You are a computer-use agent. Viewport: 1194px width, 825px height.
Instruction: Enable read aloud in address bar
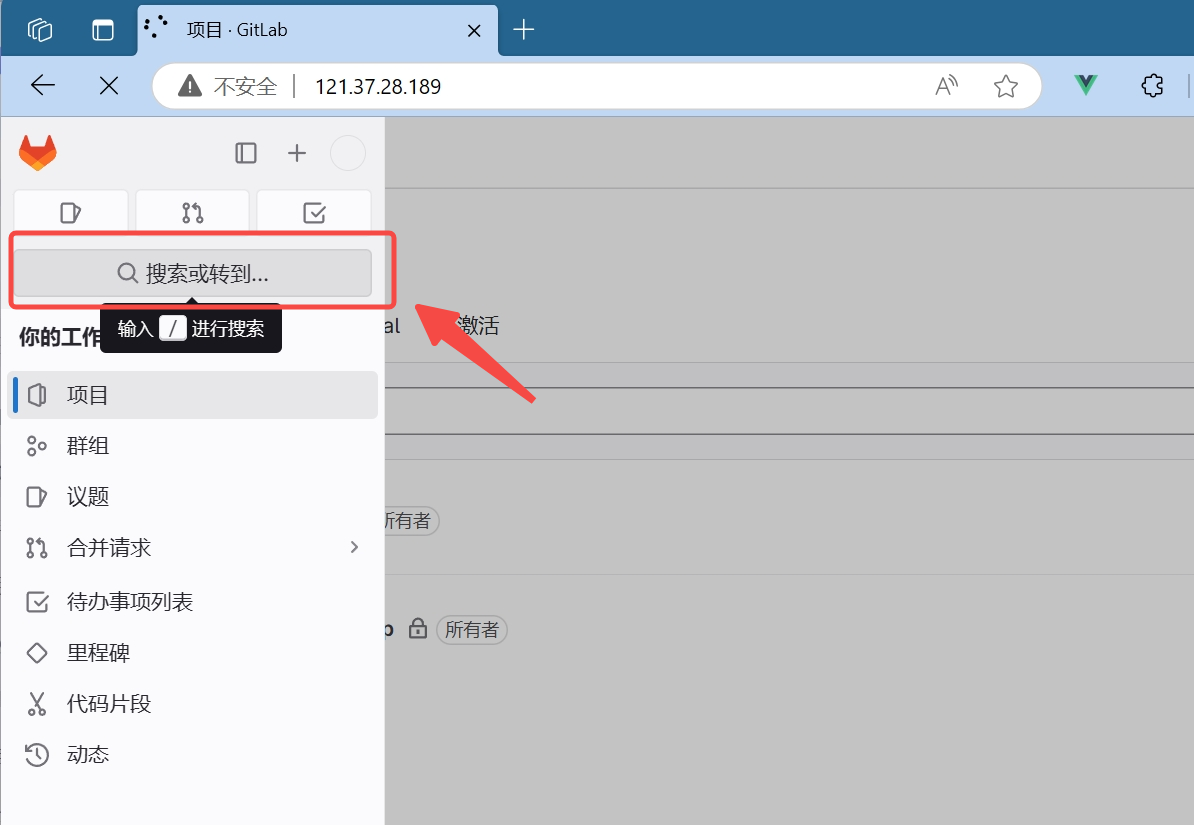[x=947, y=86]
